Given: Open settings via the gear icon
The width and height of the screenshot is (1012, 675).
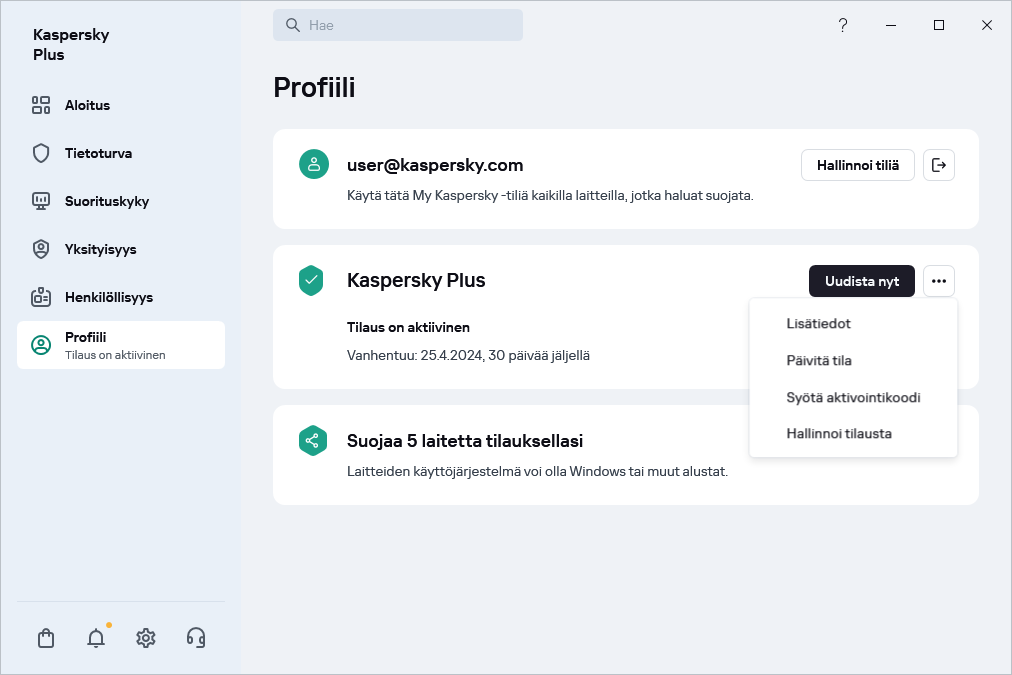Looking at the screenshot, I should pyautogui.click(x=146, y=638).
